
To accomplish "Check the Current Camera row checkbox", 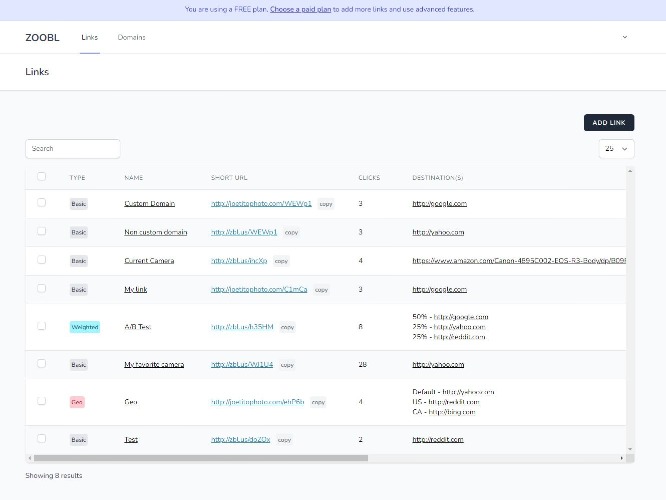I will tap(41, 260).
